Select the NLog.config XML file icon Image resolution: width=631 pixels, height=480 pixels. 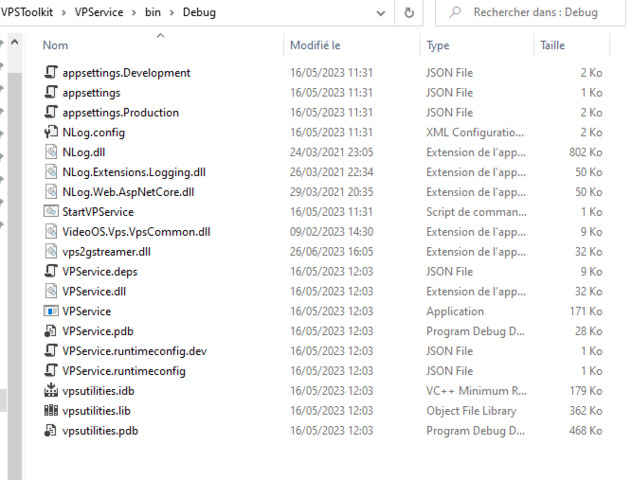pyautogui.click(x=52, y=132)
